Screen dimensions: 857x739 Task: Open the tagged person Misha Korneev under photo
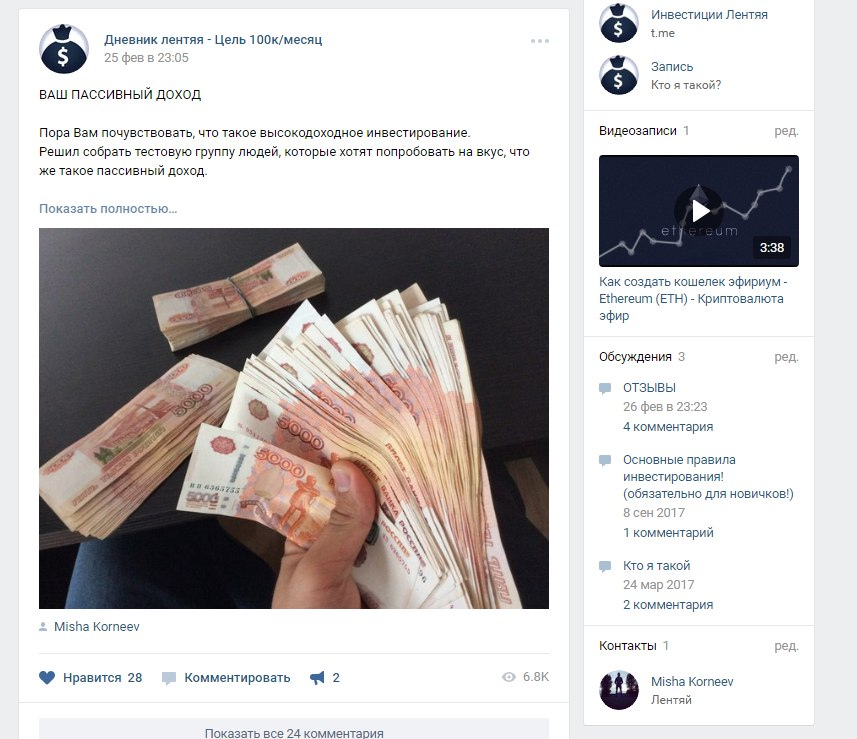click(96, 627)
